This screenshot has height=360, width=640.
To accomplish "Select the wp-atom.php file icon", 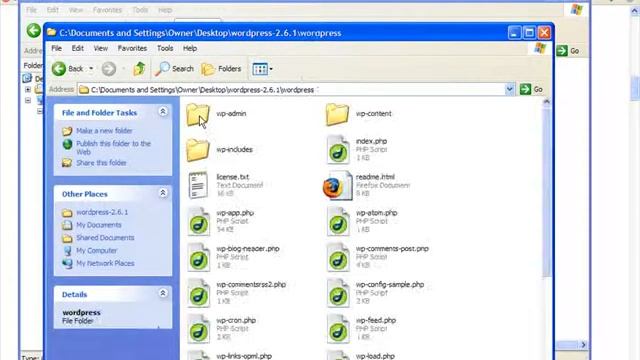I will [338, 222].
